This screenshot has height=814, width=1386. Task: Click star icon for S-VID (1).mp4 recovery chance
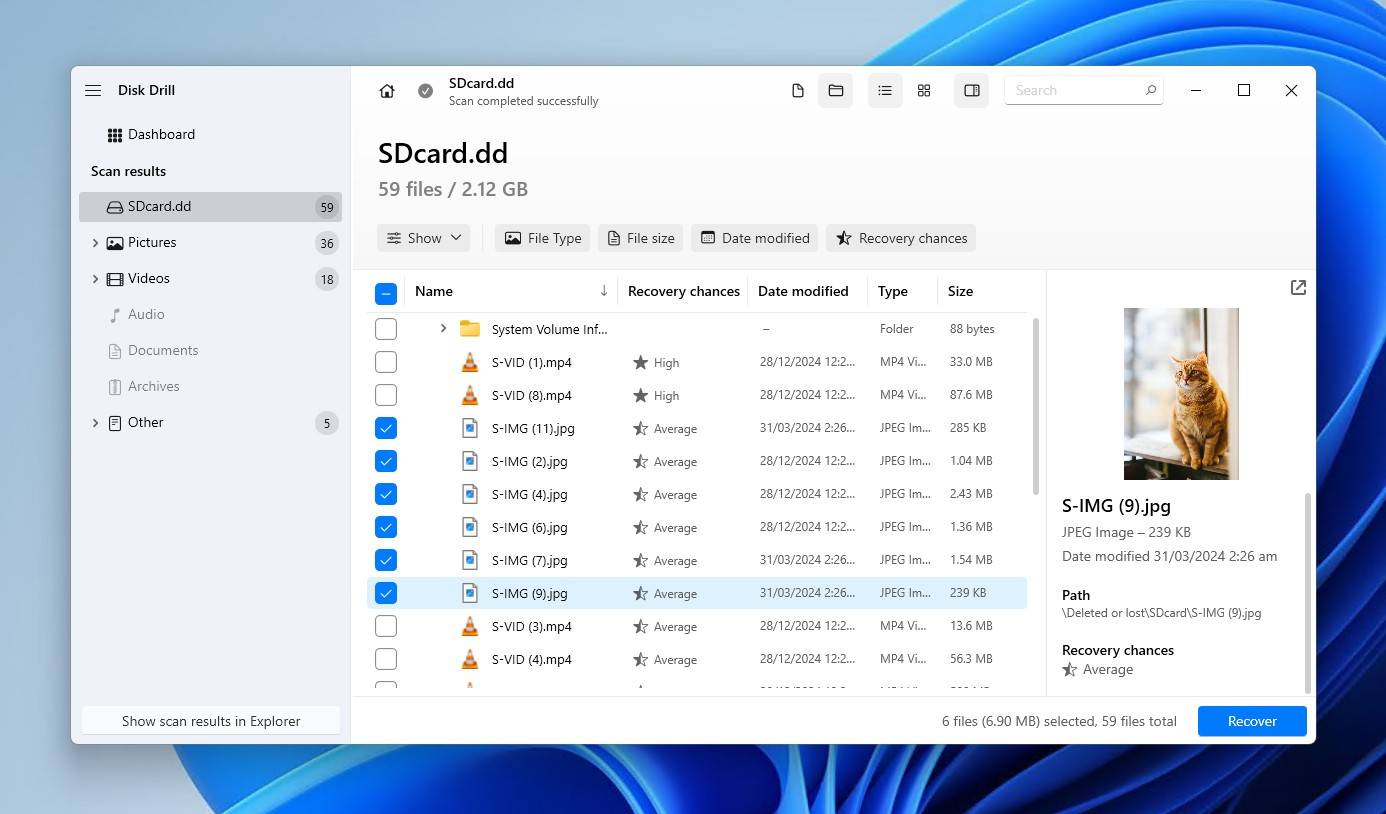click(640, 362)
